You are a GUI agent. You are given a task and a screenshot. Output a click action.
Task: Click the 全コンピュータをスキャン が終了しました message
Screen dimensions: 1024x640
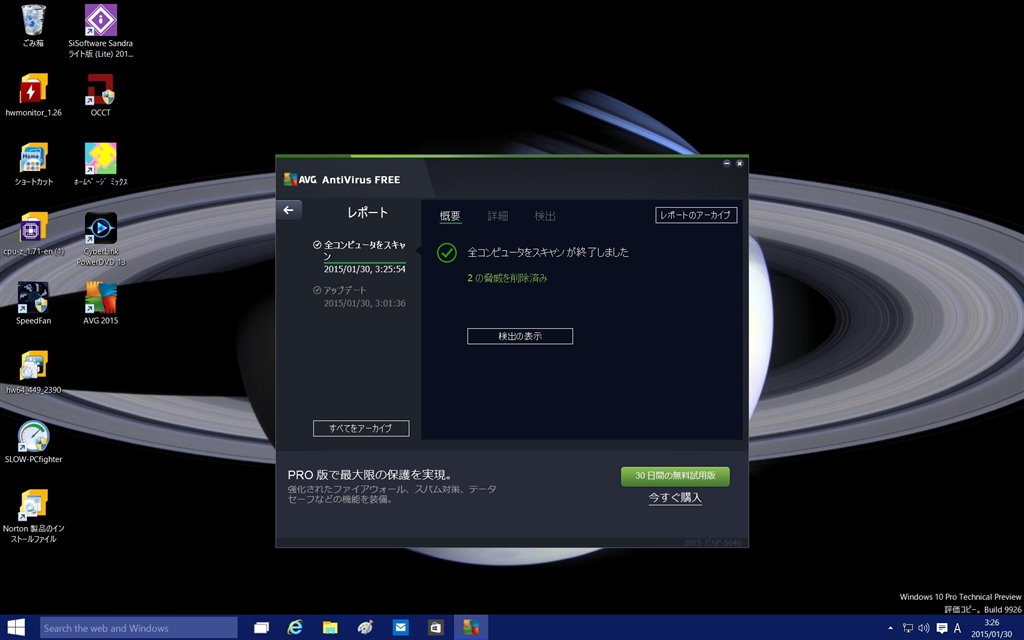tap(548, 252)
